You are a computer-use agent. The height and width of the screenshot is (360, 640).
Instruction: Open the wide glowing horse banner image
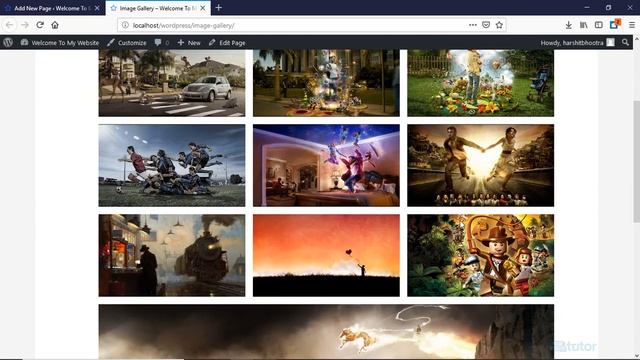326,331
